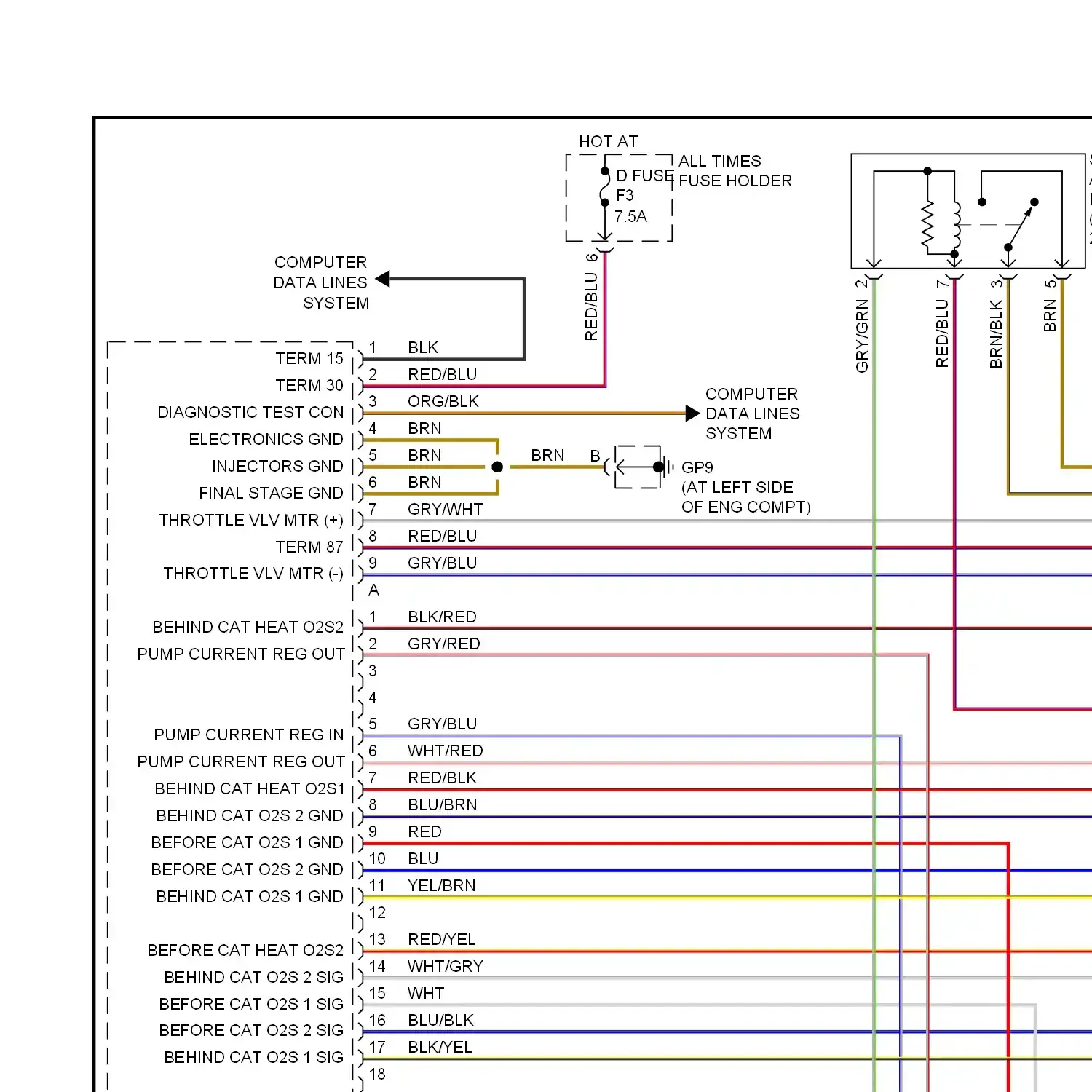Viewport: 1092px width, 1092px height.
Task: Select PUMP CURRENT REG IN label
Action: coord(249,735)
